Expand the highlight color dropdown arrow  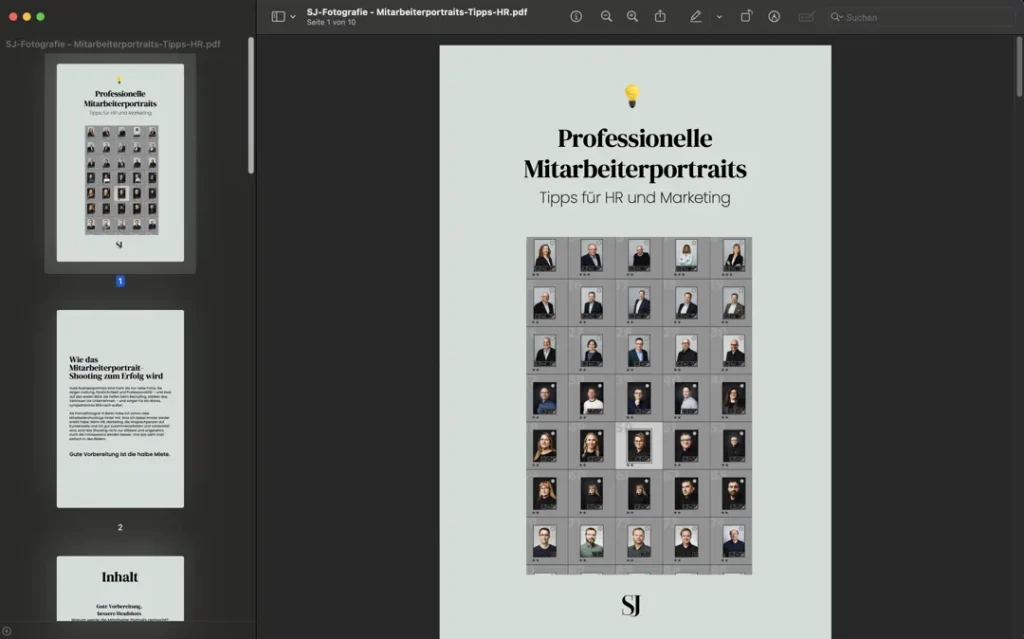[x=719, y=17]
